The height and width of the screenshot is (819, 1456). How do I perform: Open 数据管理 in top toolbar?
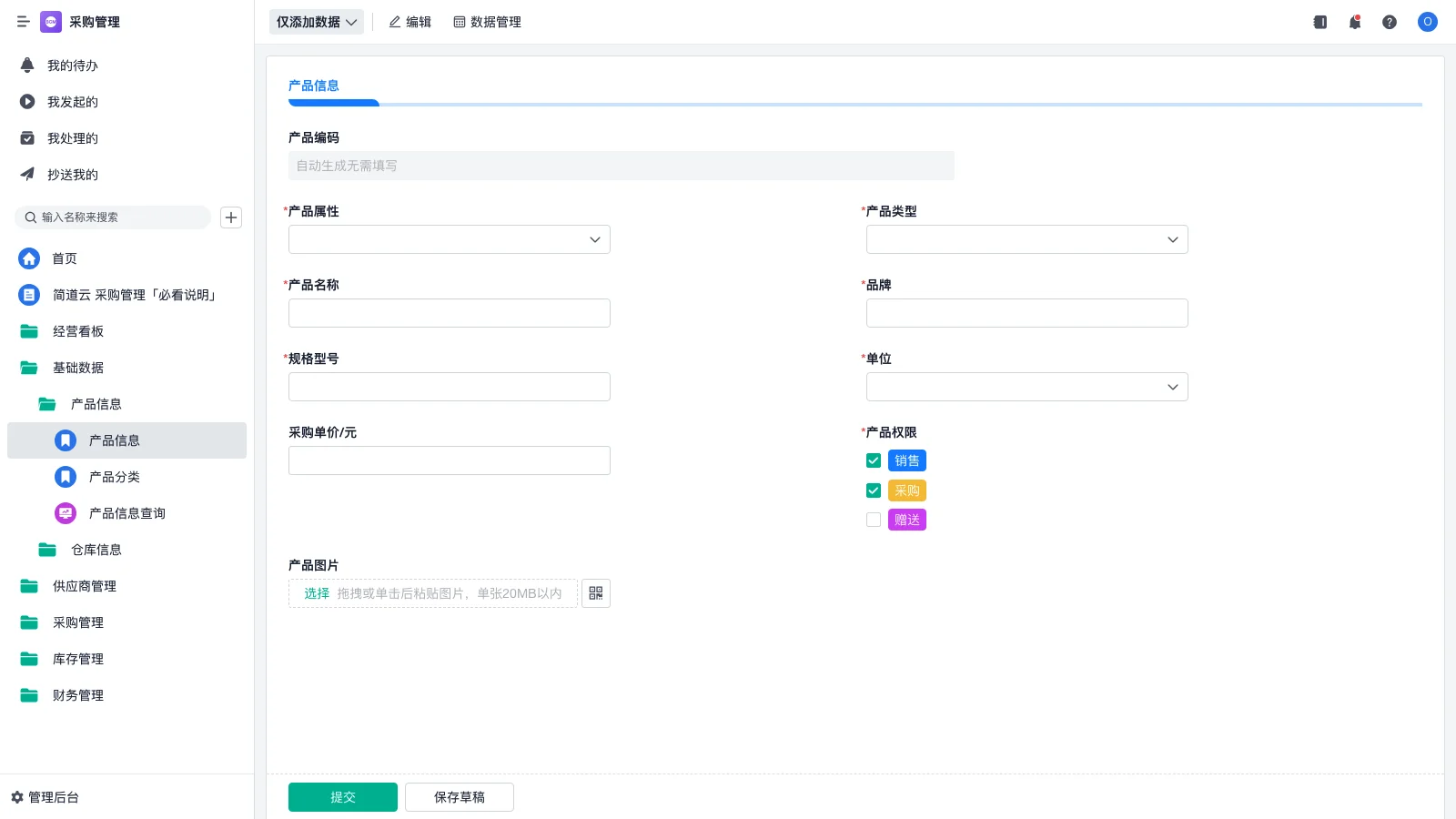pos(487,22)
